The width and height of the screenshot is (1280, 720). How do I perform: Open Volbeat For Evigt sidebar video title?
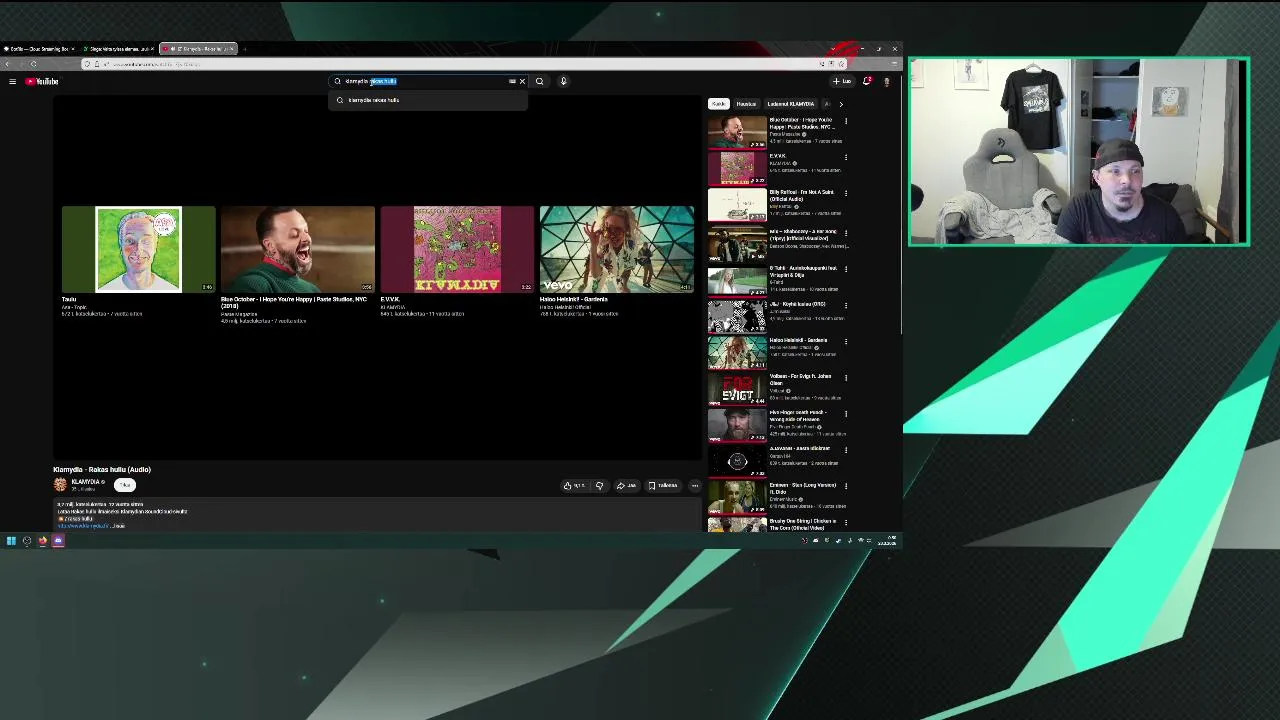tap(800, 379)
